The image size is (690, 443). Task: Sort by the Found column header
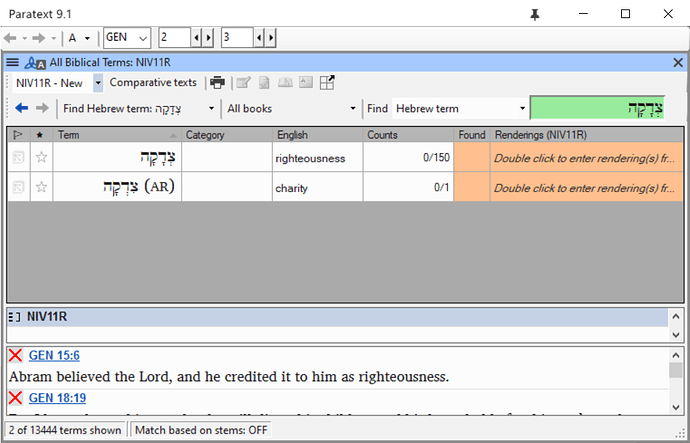pos(472,135)
